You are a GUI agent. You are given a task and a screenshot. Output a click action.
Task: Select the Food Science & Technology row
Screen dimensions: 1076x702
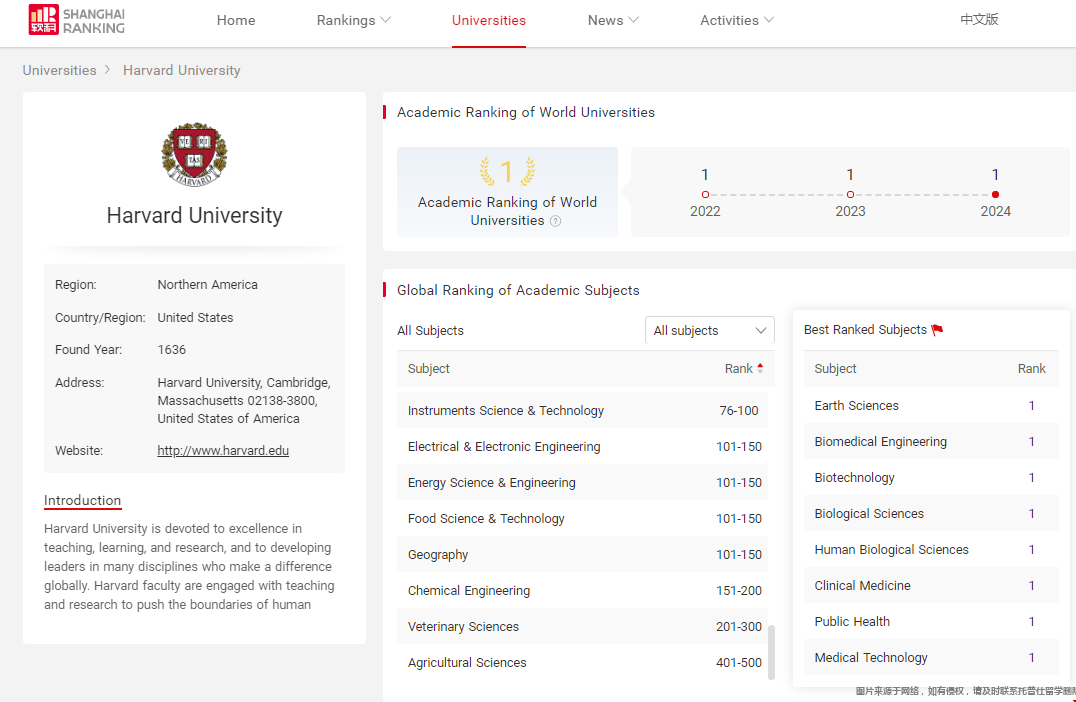pyautogui.click(x=582, y=519)
